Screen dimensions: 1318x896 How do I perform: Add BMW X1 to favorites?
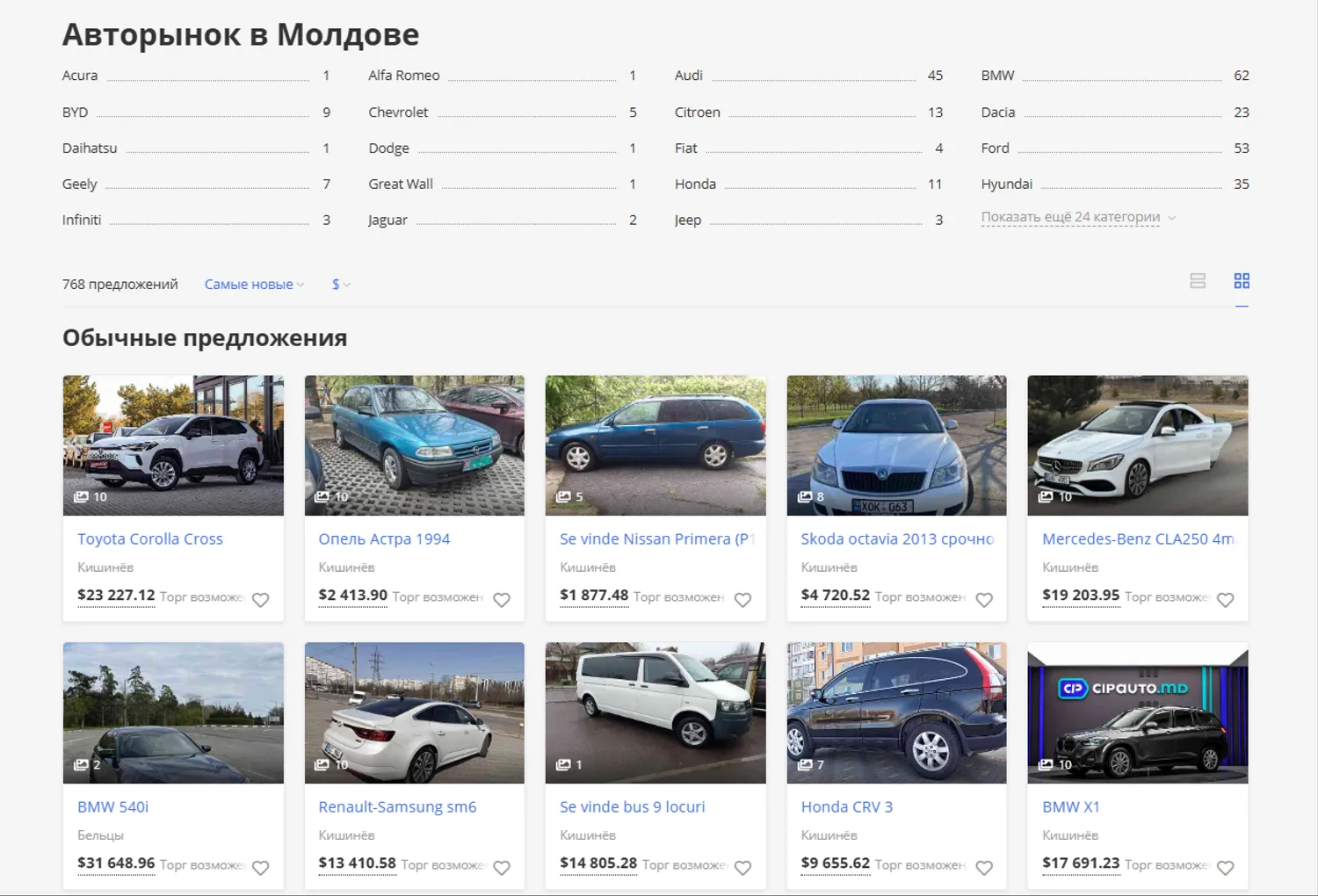click(x=1226, y=868)
